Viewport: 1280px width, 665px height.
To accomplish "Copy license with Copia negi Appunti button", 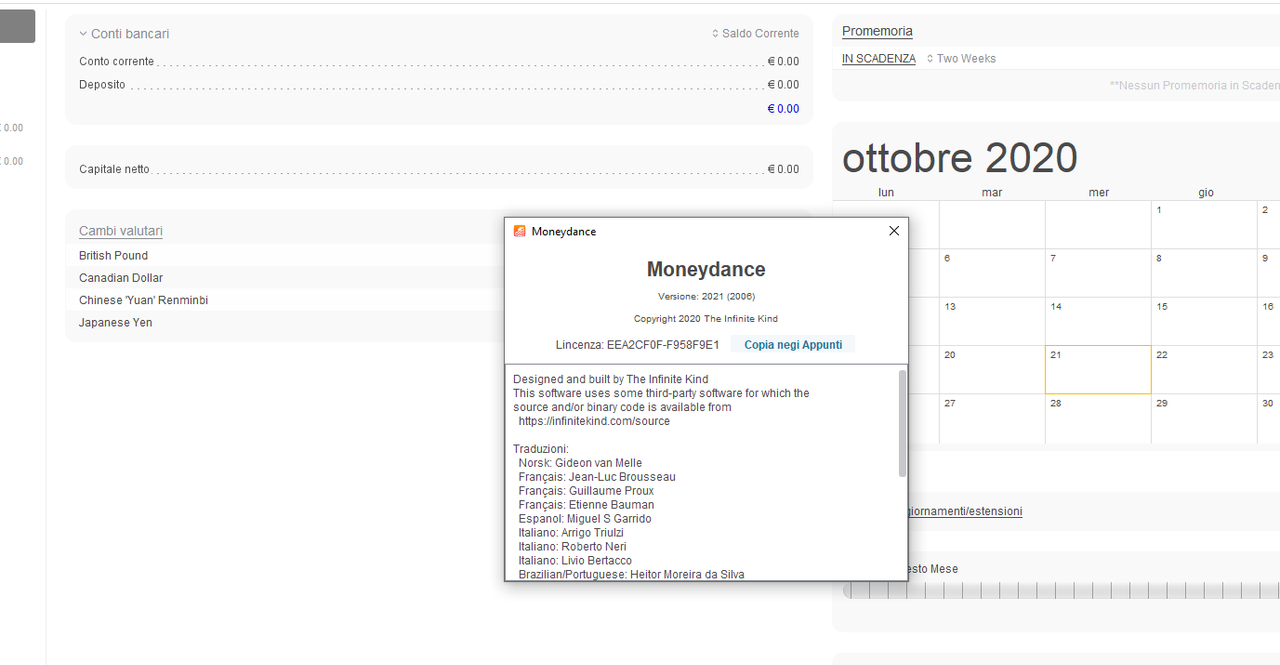I will click(x=793, y=345).
